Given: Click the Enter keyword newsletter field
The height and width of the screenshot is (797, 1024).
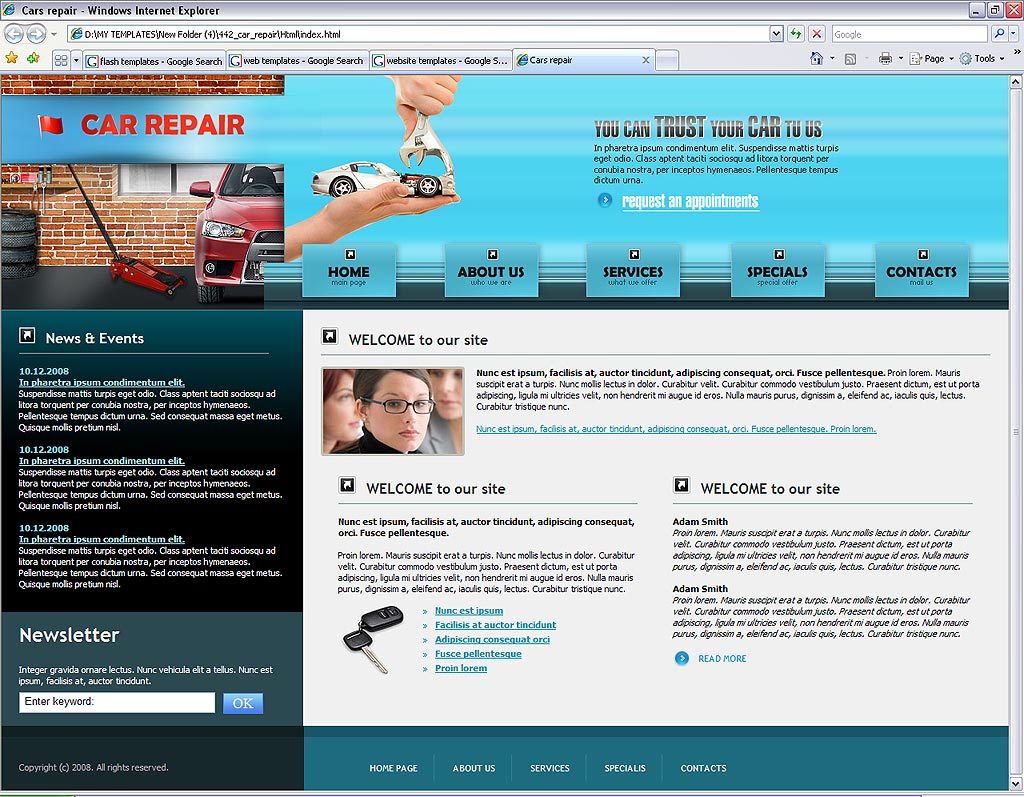Looking at the screenshot, I should point(117,702).
